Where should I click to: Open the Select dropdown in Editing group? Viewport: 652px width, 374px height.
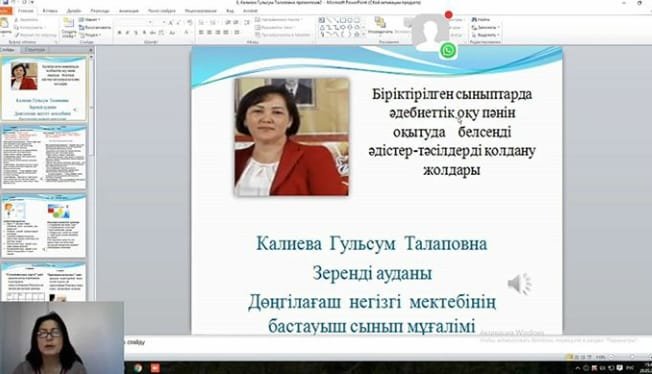[486, 35]
